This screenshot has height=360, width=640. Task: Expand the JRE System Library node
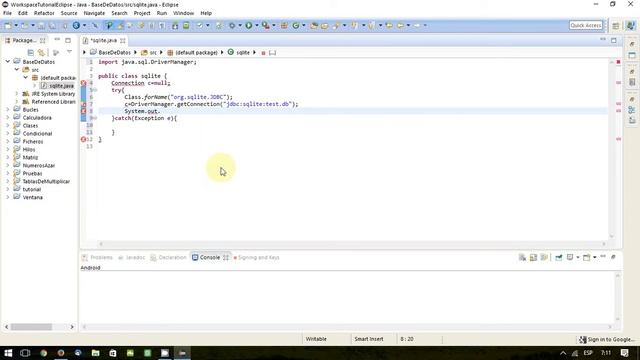(x=17, y=93)
